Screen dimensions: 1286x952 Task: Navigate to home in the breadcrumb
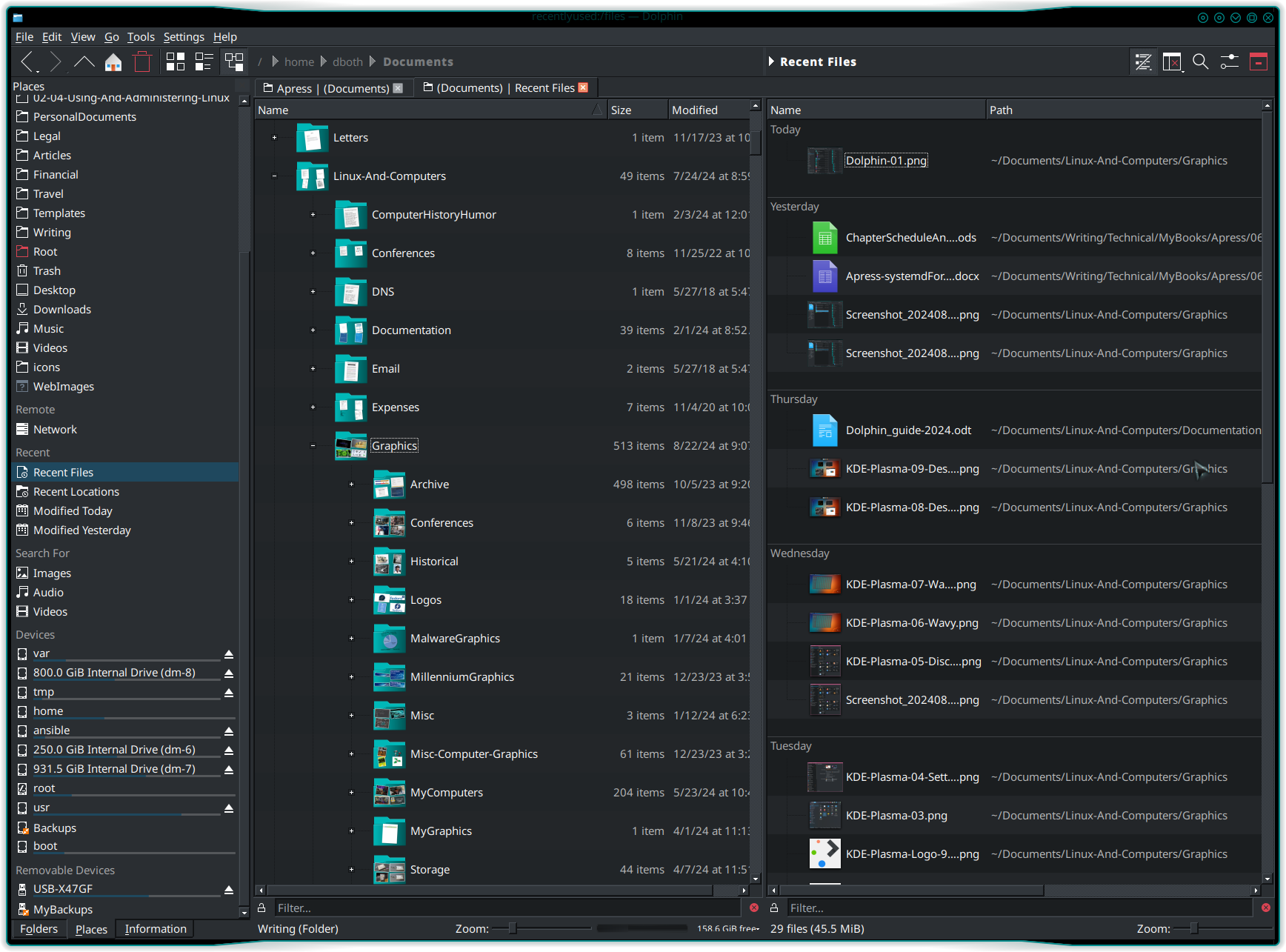[x=299, y=62]
